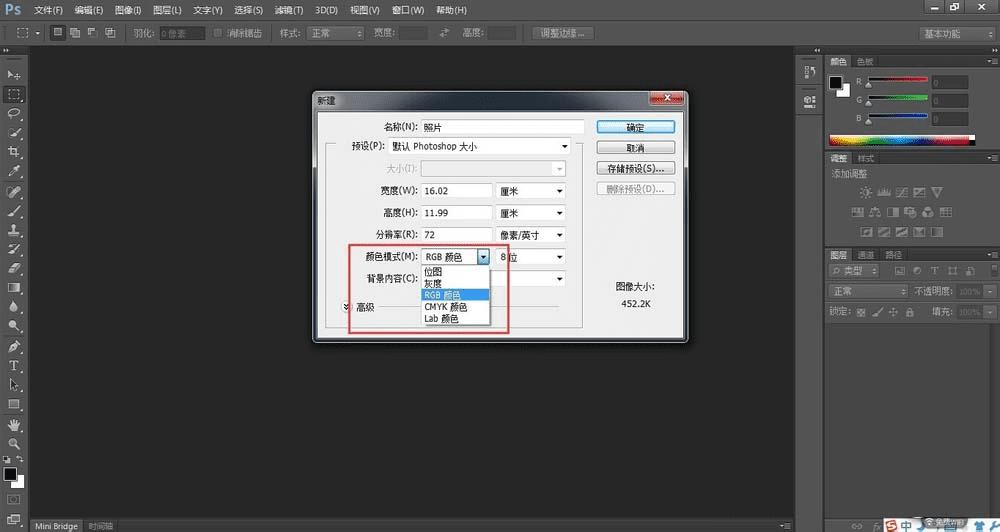Screen dimensions: 1000x532
Task: Choose 灰度 from color mode list
Action: (455, 283)
